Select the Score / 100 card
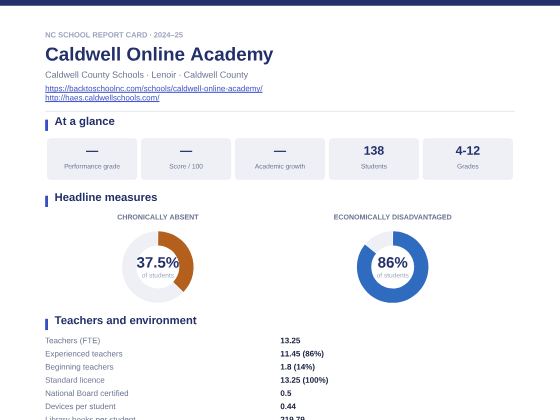 pyautogui.click(x=186, y=159)
